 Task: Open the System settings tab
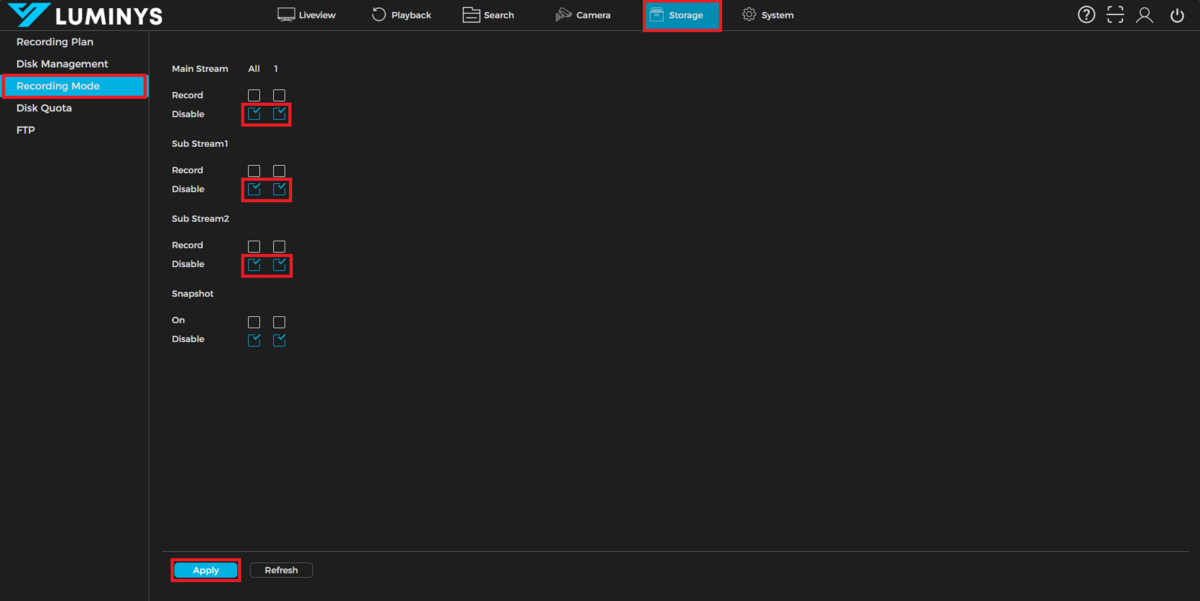pos(767,15)
